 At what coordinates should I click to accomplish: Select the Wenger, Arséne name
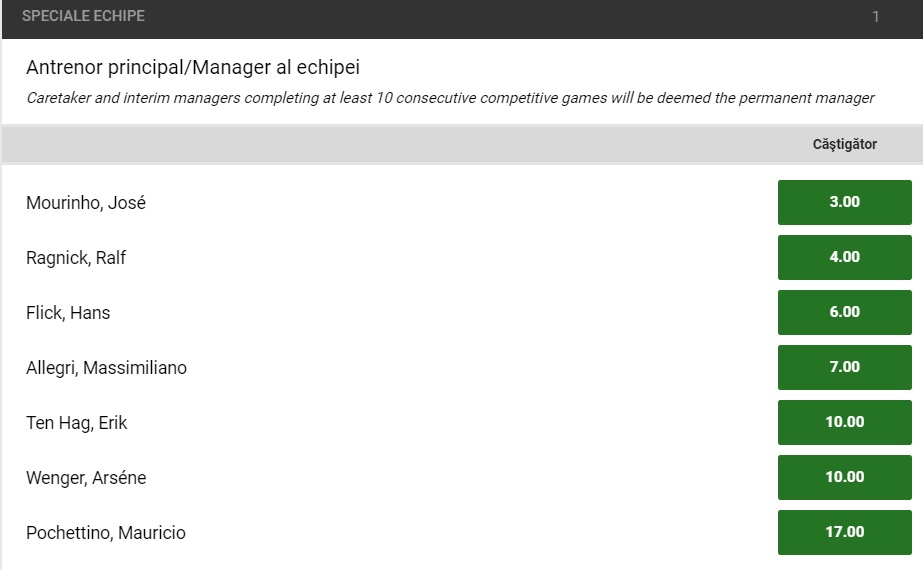coord(86,478)
